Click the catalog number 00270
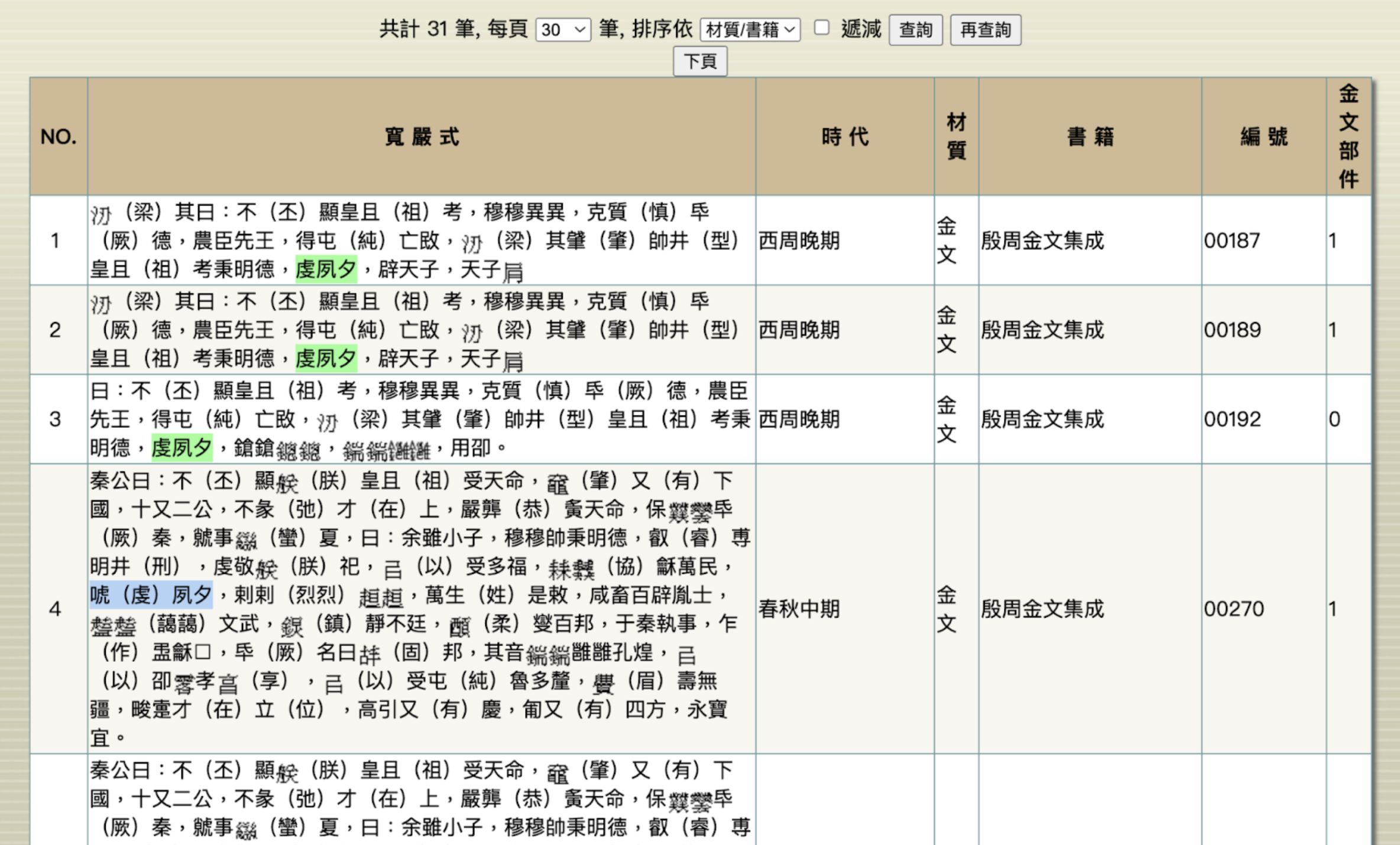The image size is (1400, 845). (1233, 609)
